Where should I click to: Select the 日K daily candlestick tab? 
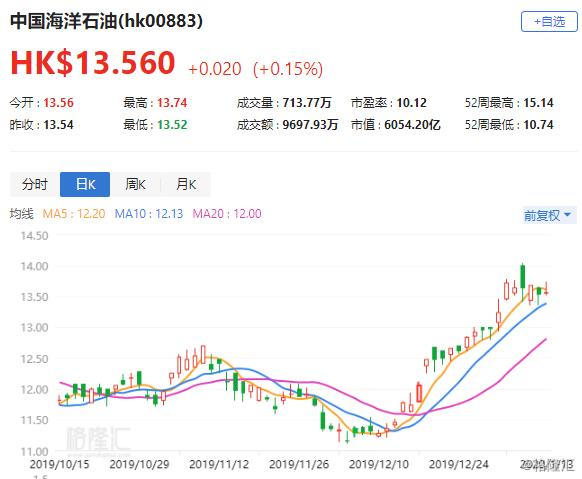[x=85, y=184]
